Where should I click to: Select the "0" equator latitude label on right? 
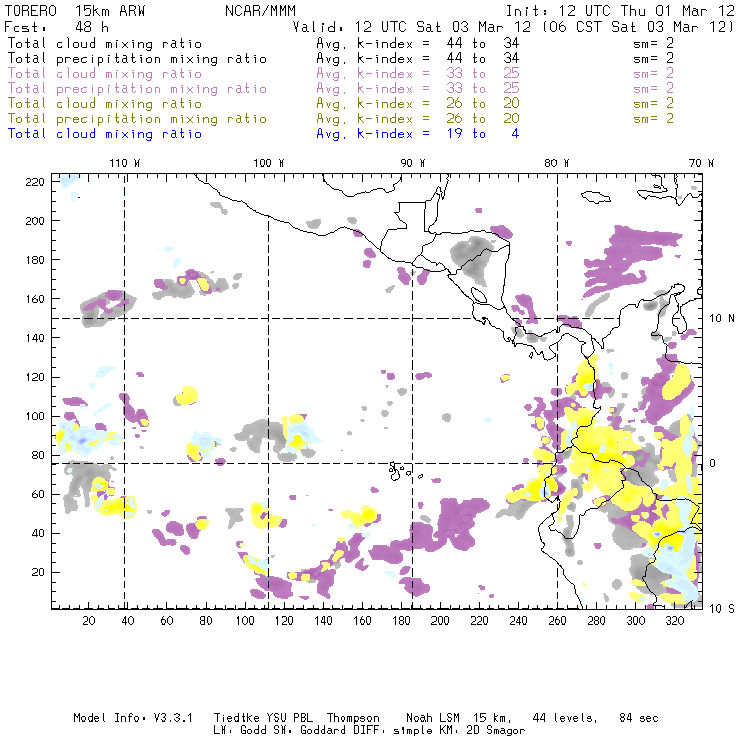(713, 463)
